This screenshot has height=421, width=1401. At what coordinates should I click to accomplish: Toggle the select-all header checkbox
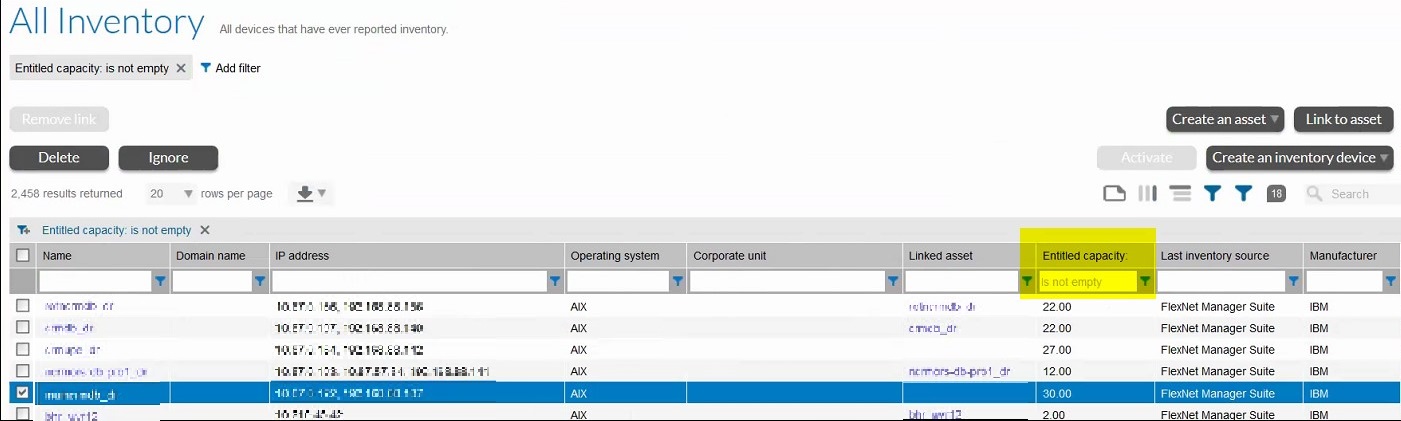click(x=23, y=256)
